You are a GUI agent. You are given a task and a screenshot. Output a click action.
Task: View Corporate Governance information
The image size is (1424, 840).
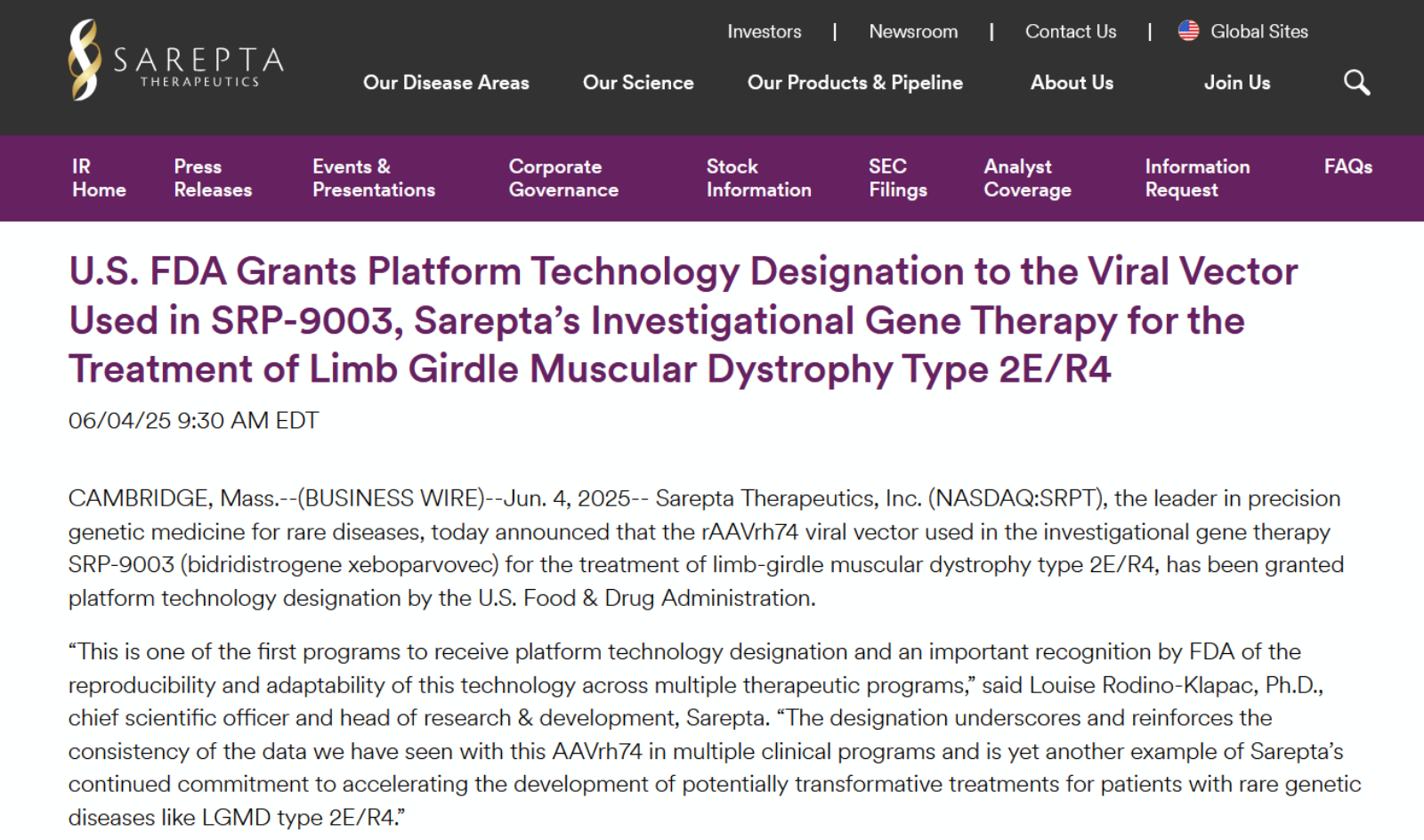(562, 178)
